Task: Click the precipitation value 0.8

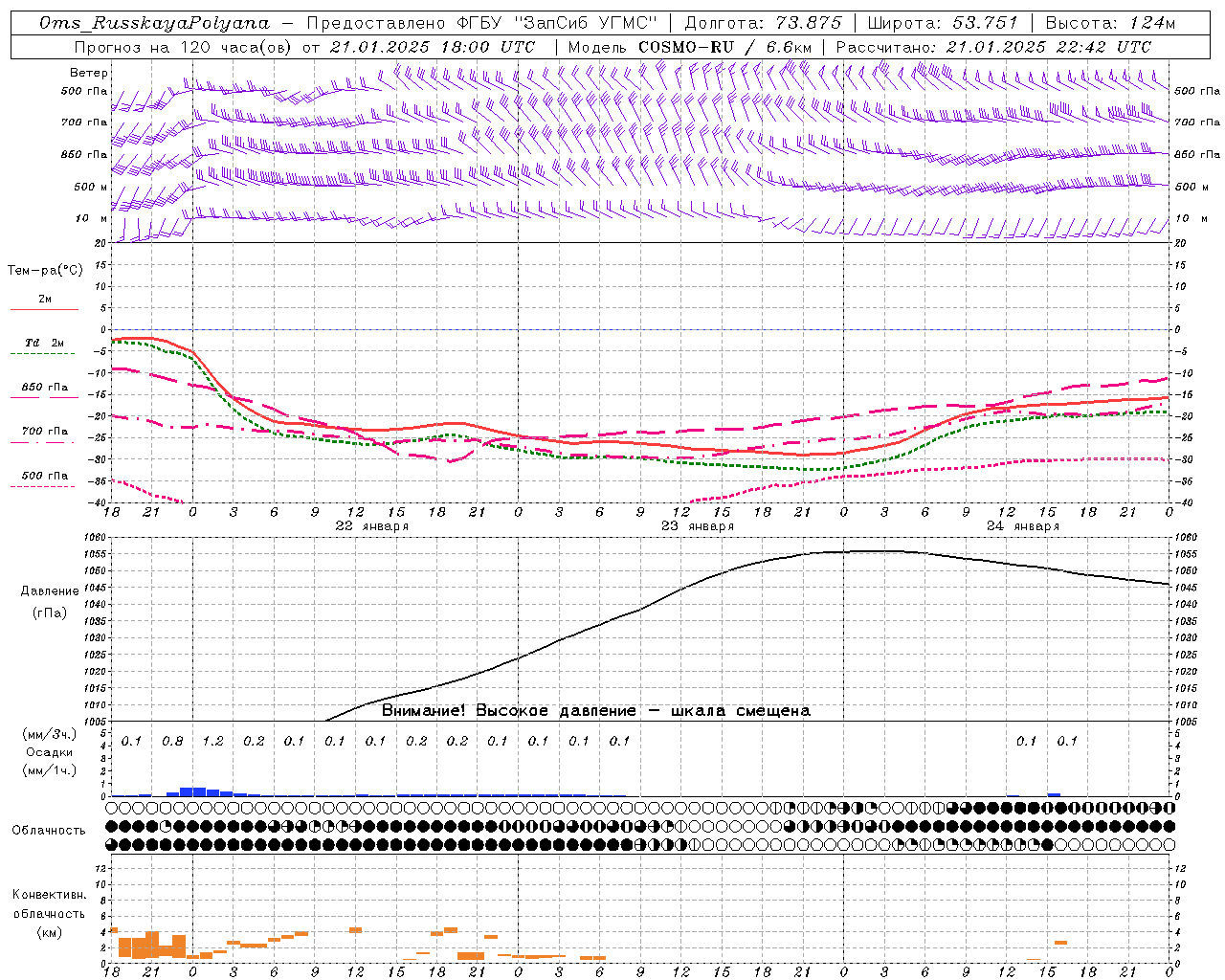Action: (x=172, y=741)
